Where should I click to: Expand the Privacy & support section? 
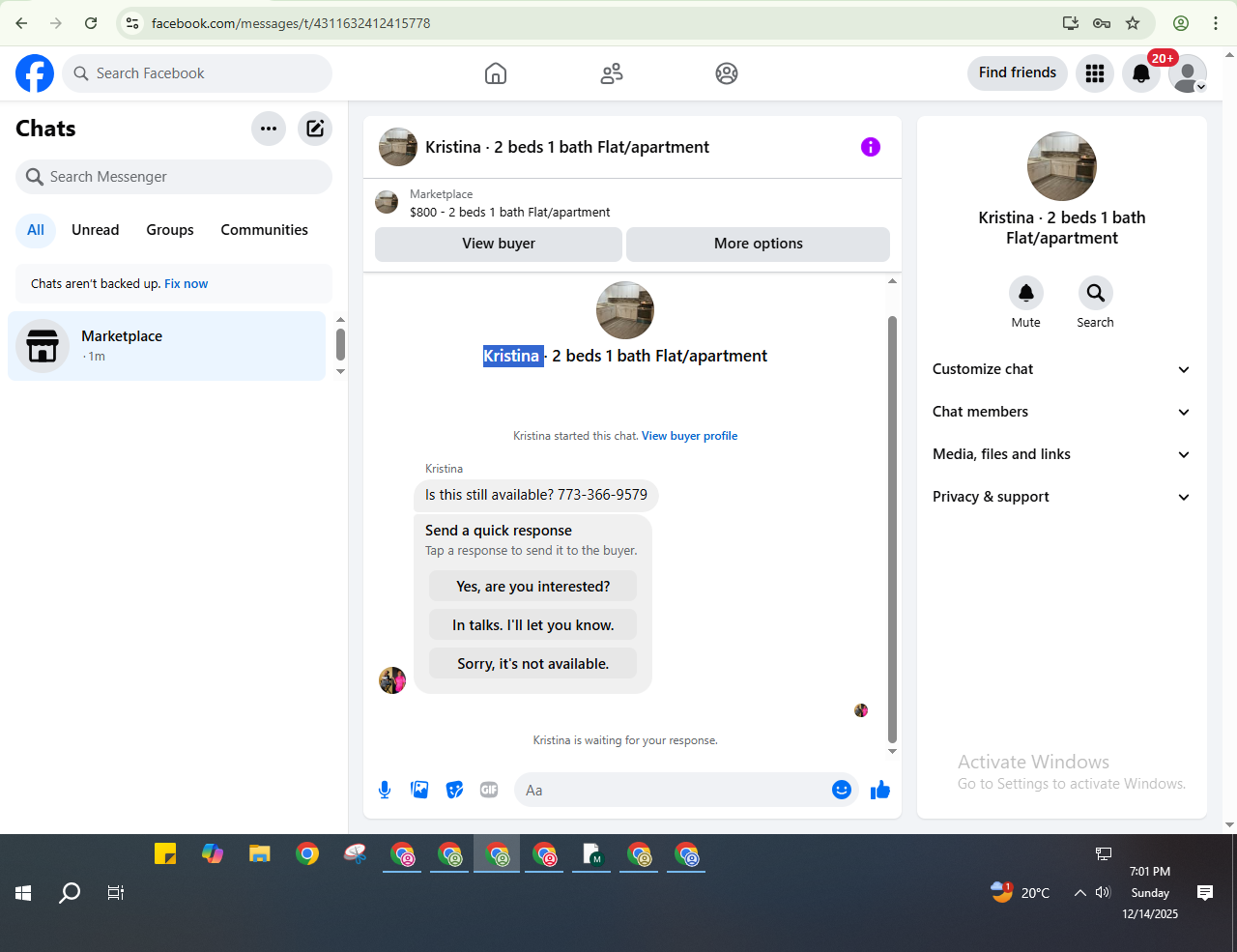click(x=1061, y=497)
